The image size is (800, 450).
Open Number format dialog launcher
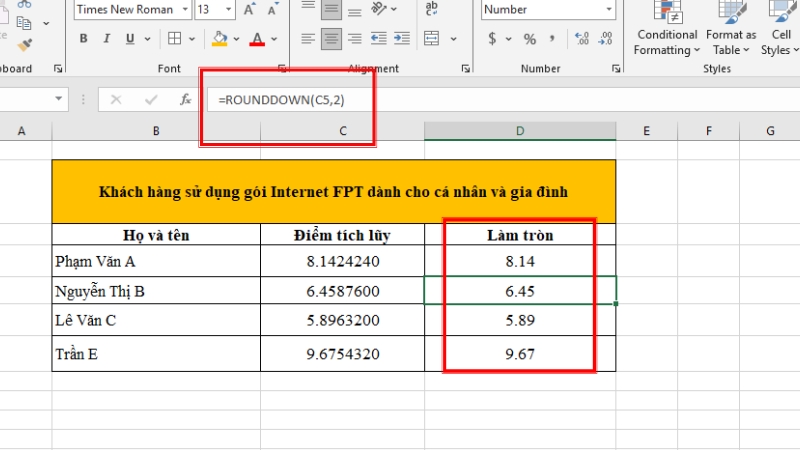pos(616,68)
